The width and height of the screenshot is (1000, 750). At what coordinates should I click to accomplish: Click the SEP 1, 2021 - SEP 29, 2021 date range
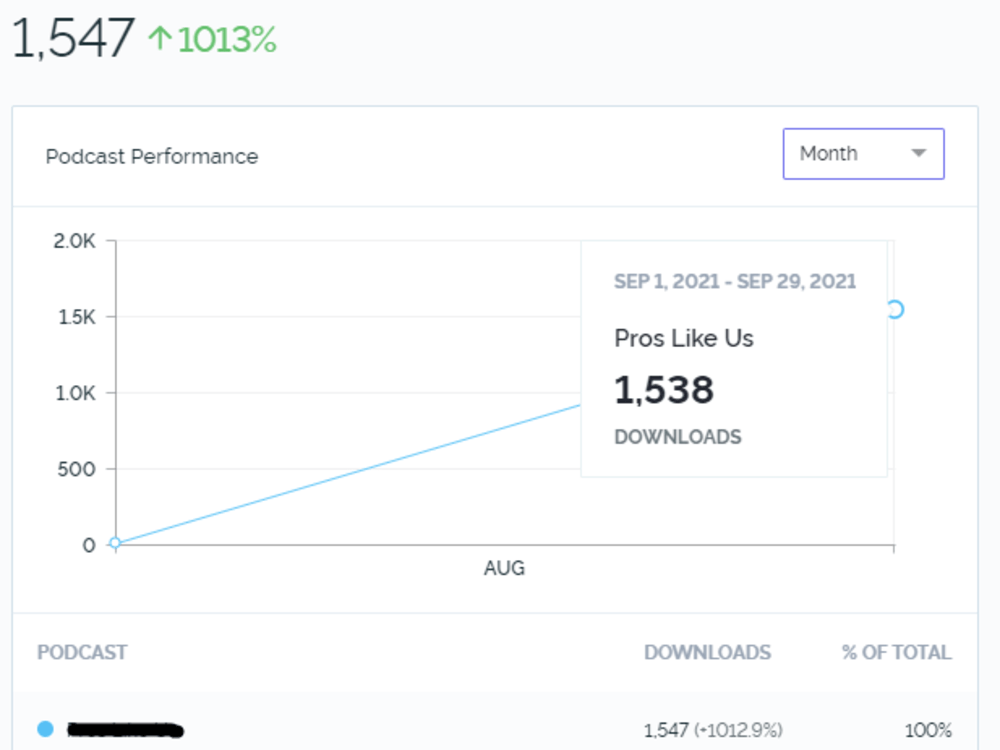point(735,281)
